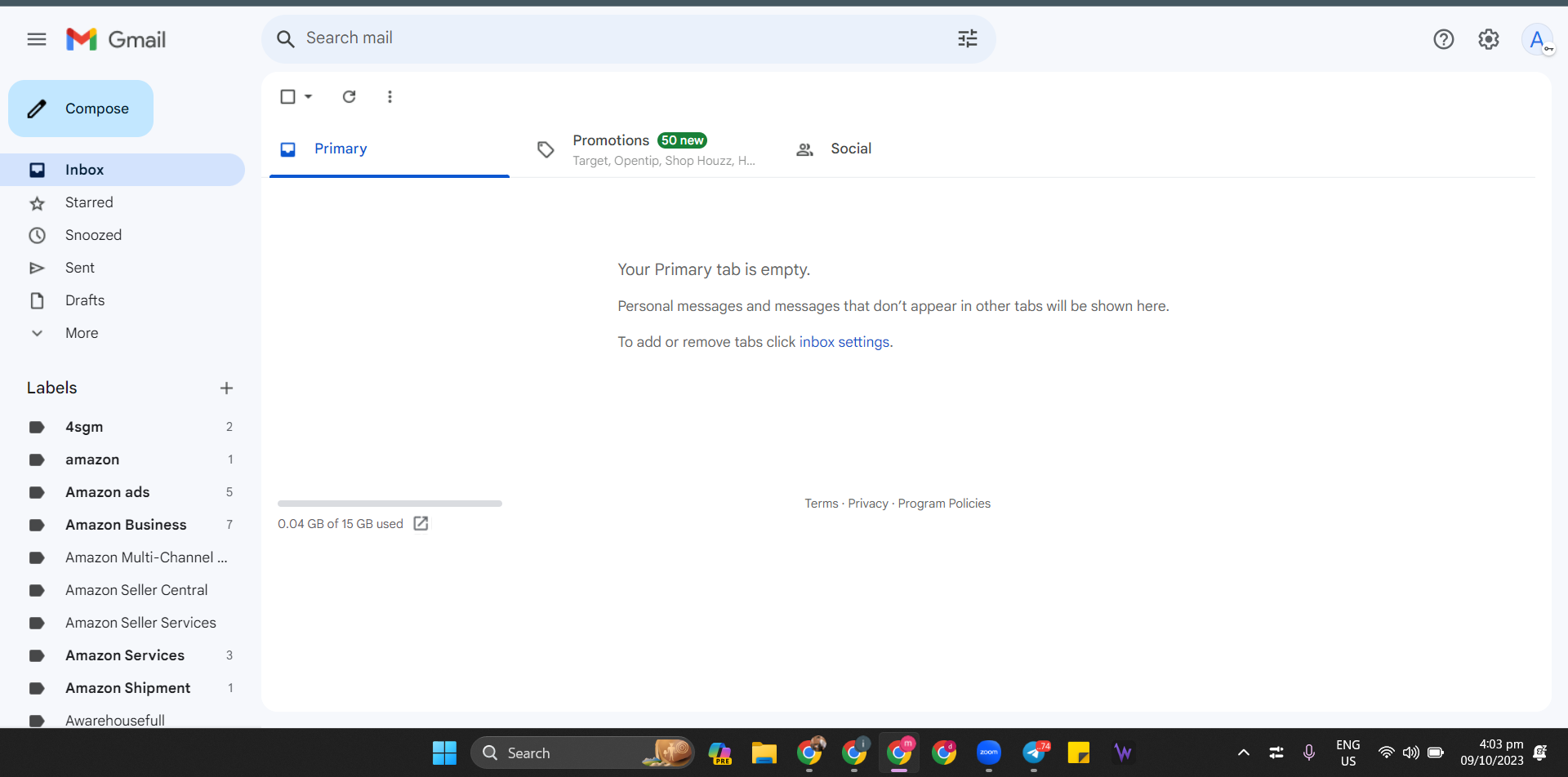Open the inbox settings link
Screen dimensions: 1568x777
[844, 342]
